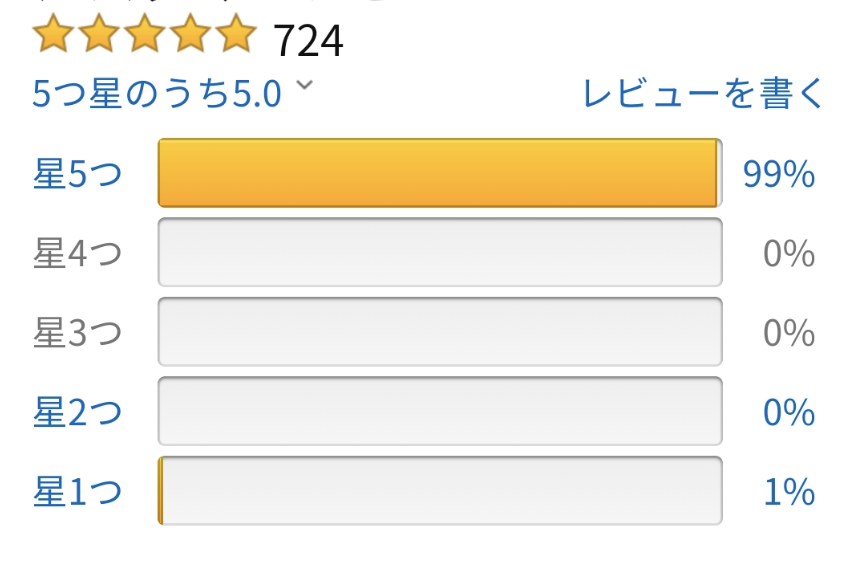Click the fifth gold star icon
This screenshot has height=566, width=864.
click(x=236, y=34)
